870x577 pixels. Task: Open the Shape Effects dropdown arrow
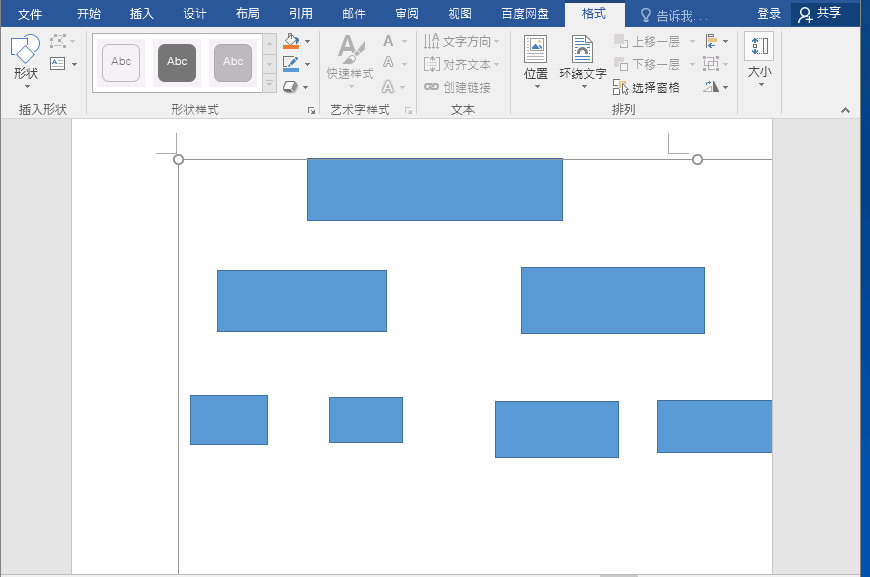pyautogui.click(x=306, y=87)
